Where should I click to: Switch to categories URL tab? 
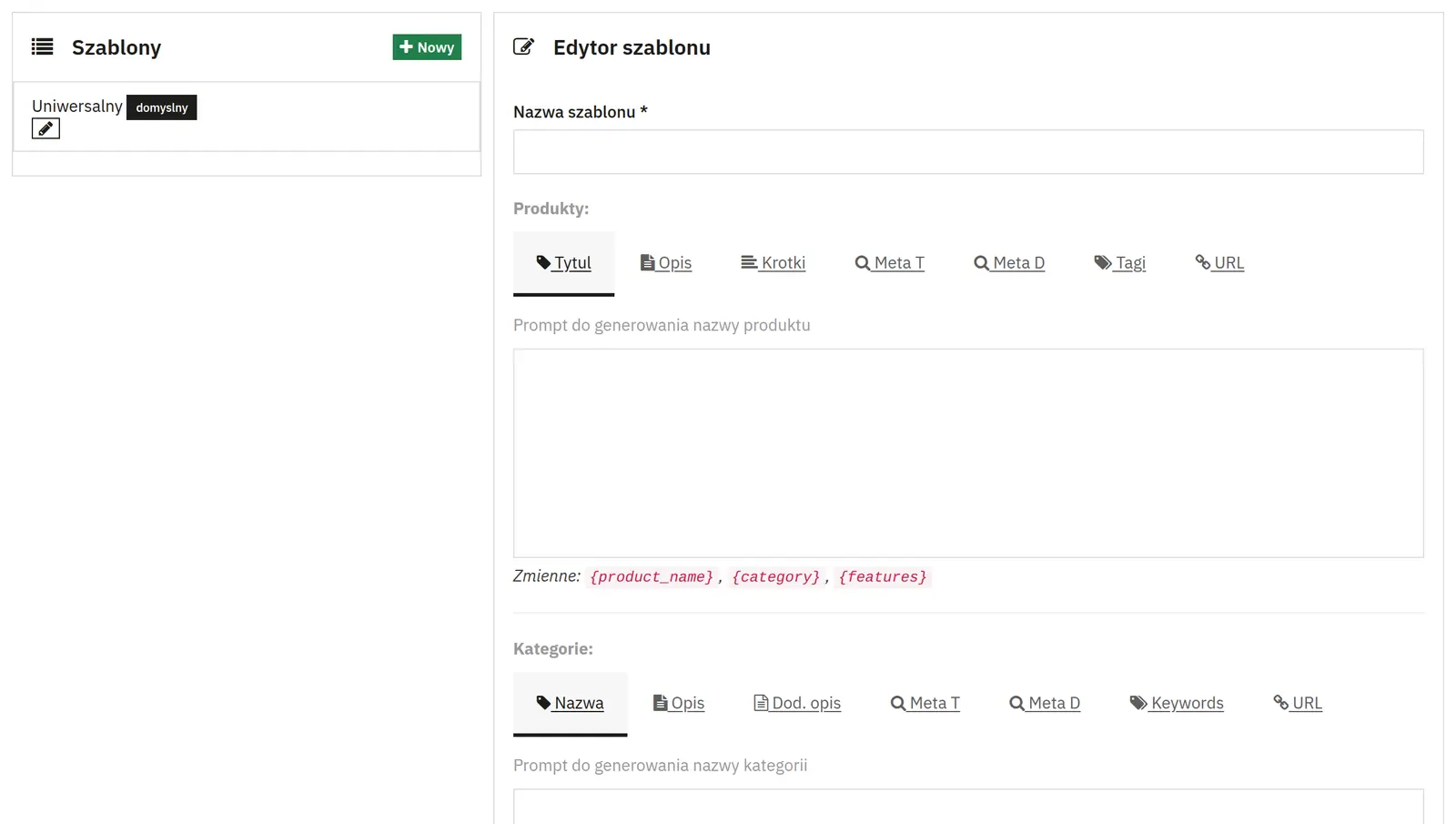point(1298,704)
